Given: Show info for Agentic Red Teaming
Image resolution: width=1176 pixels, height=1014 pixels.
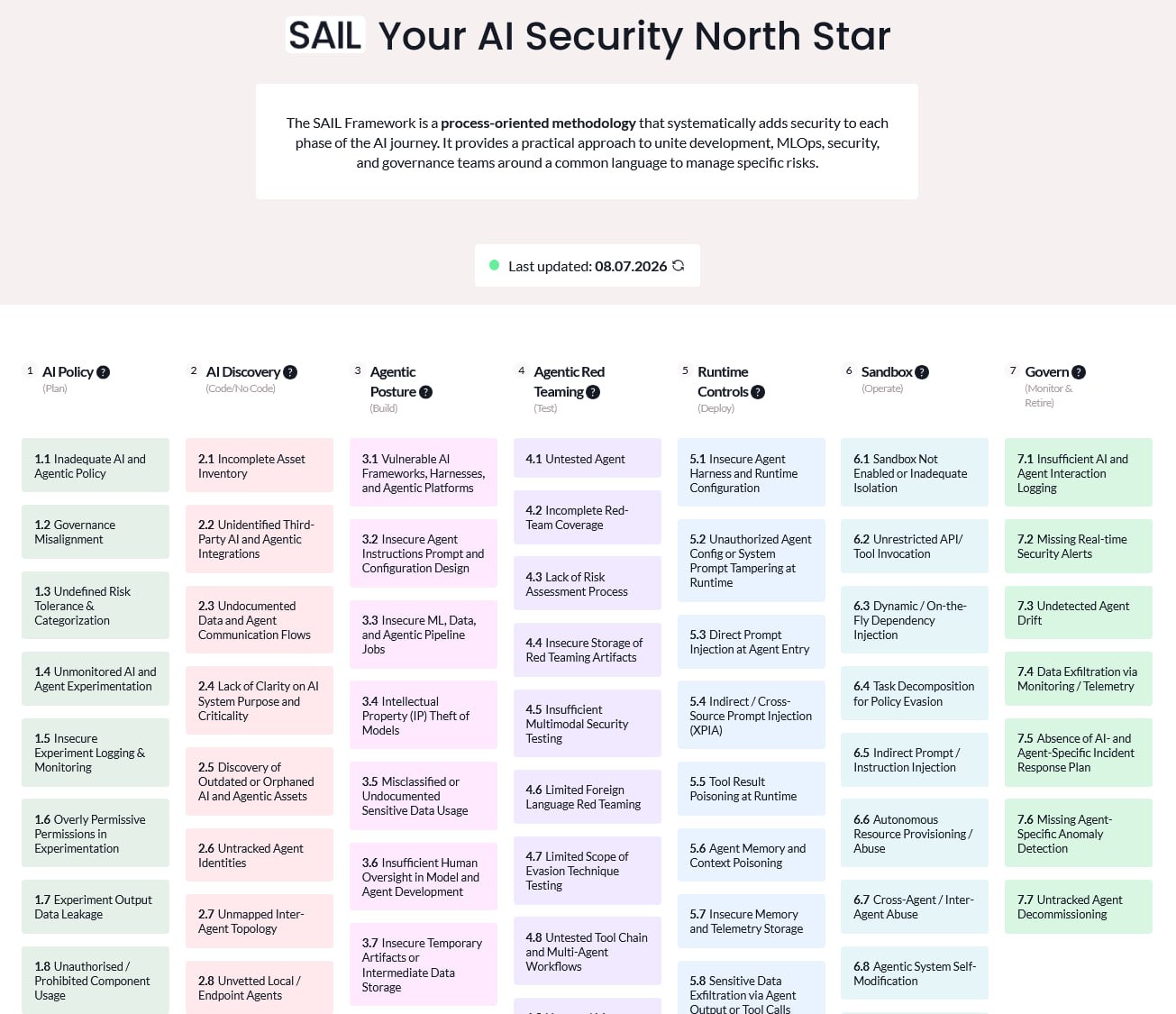Looking at the screenshot, I should pyautogui.click(x=593, y=392).
